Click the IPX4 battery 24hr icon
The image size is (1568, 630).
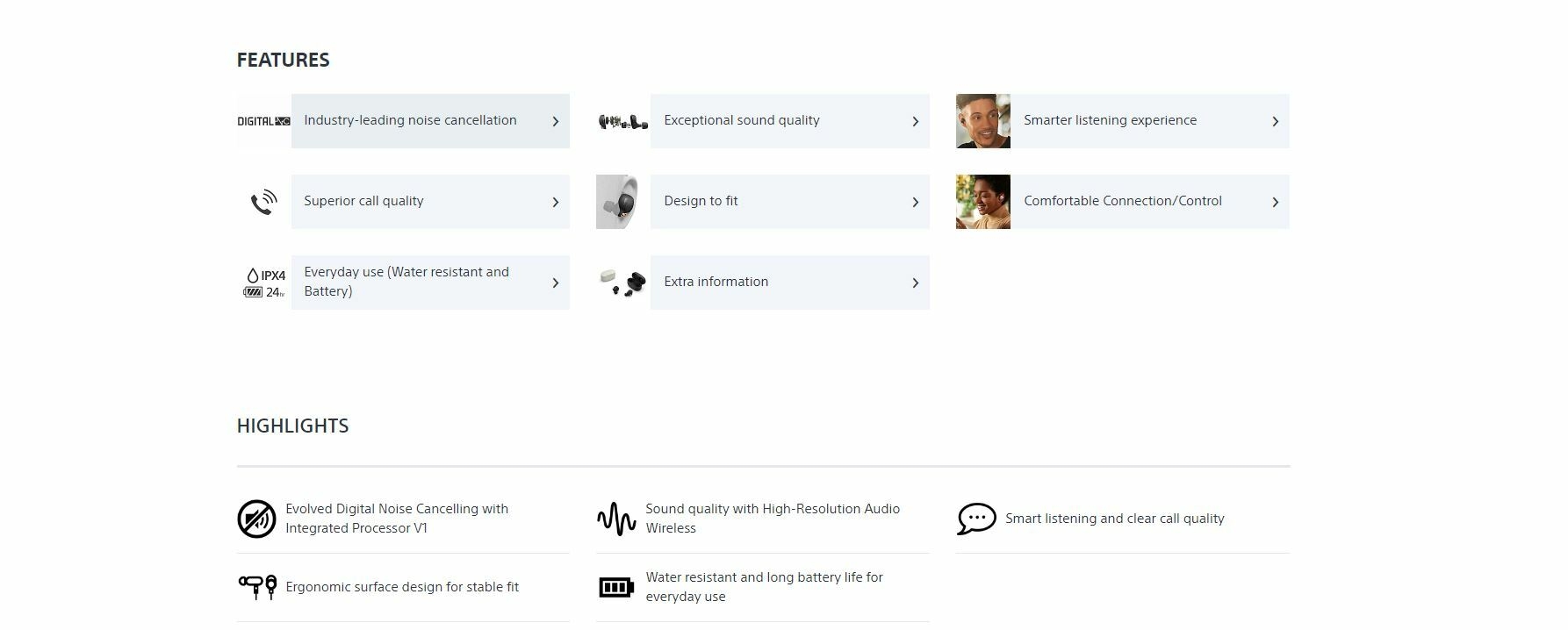263,283
